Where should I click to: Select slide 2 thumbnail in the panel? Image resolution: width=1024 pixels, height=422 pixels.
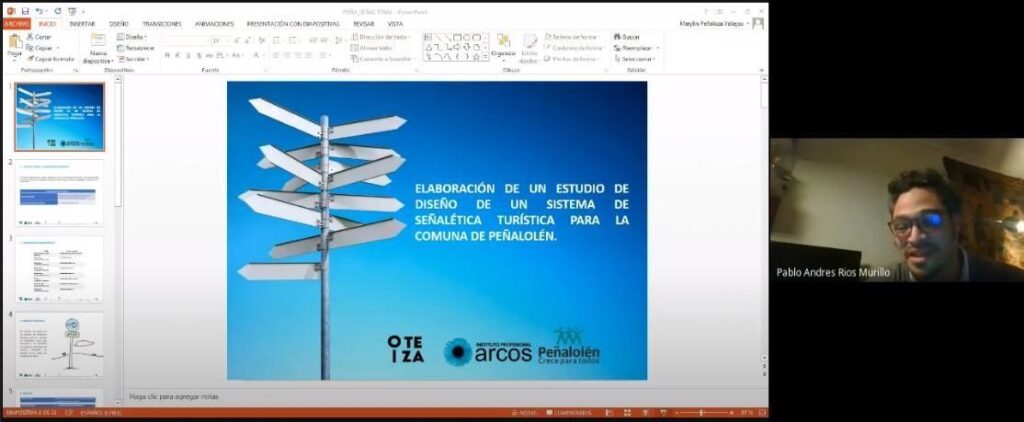(61, 192)
